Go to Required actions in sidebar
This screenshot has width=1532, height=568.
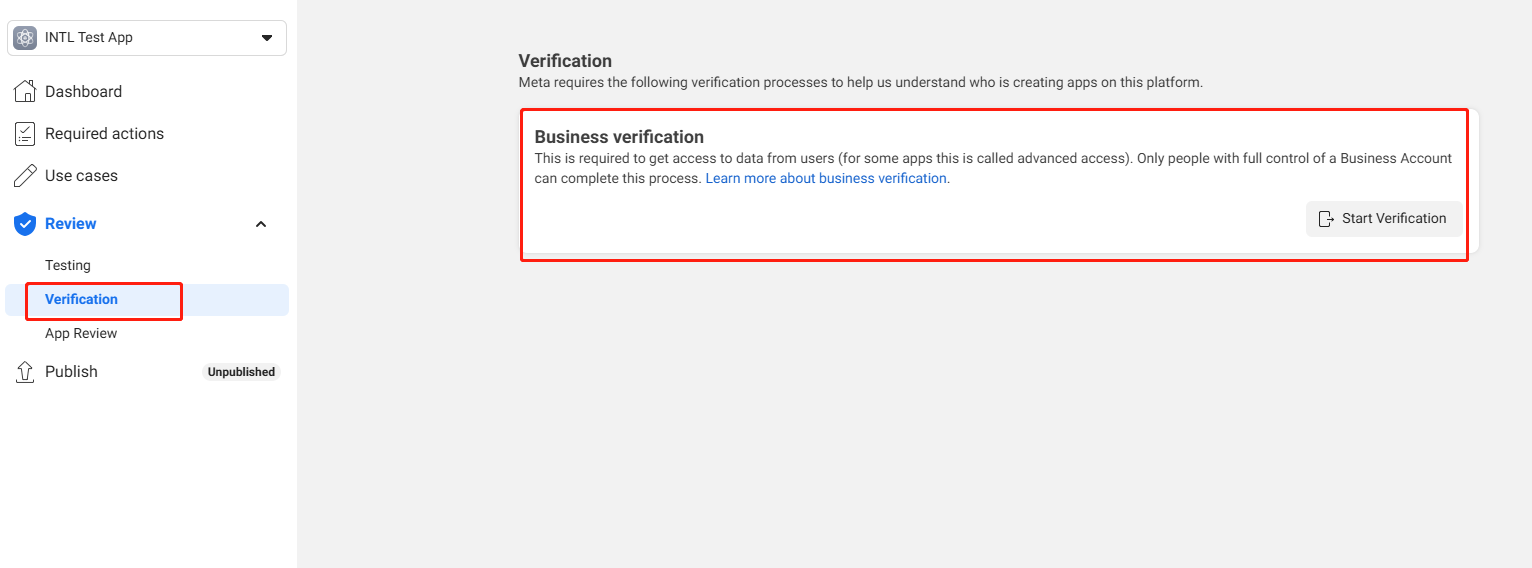(x=104, y=134)
